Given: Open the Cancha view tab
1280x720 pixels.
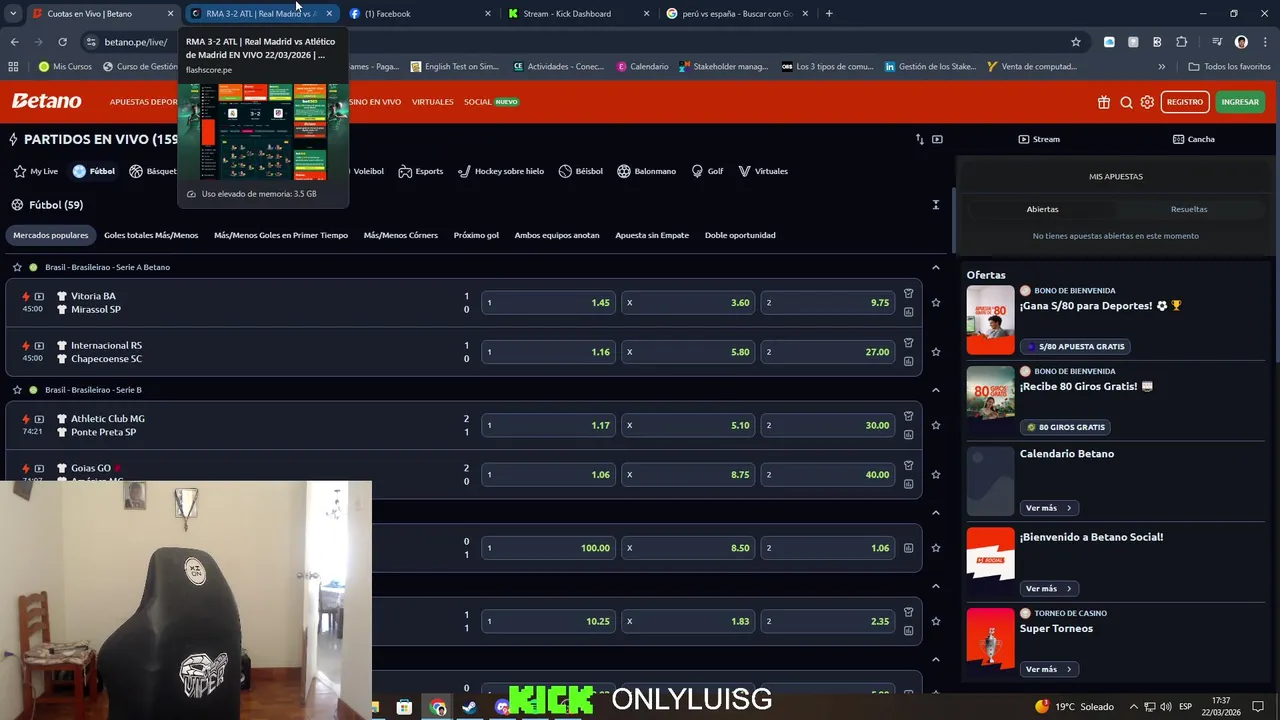Looking at the screenshot, I should click(1193, 139).
